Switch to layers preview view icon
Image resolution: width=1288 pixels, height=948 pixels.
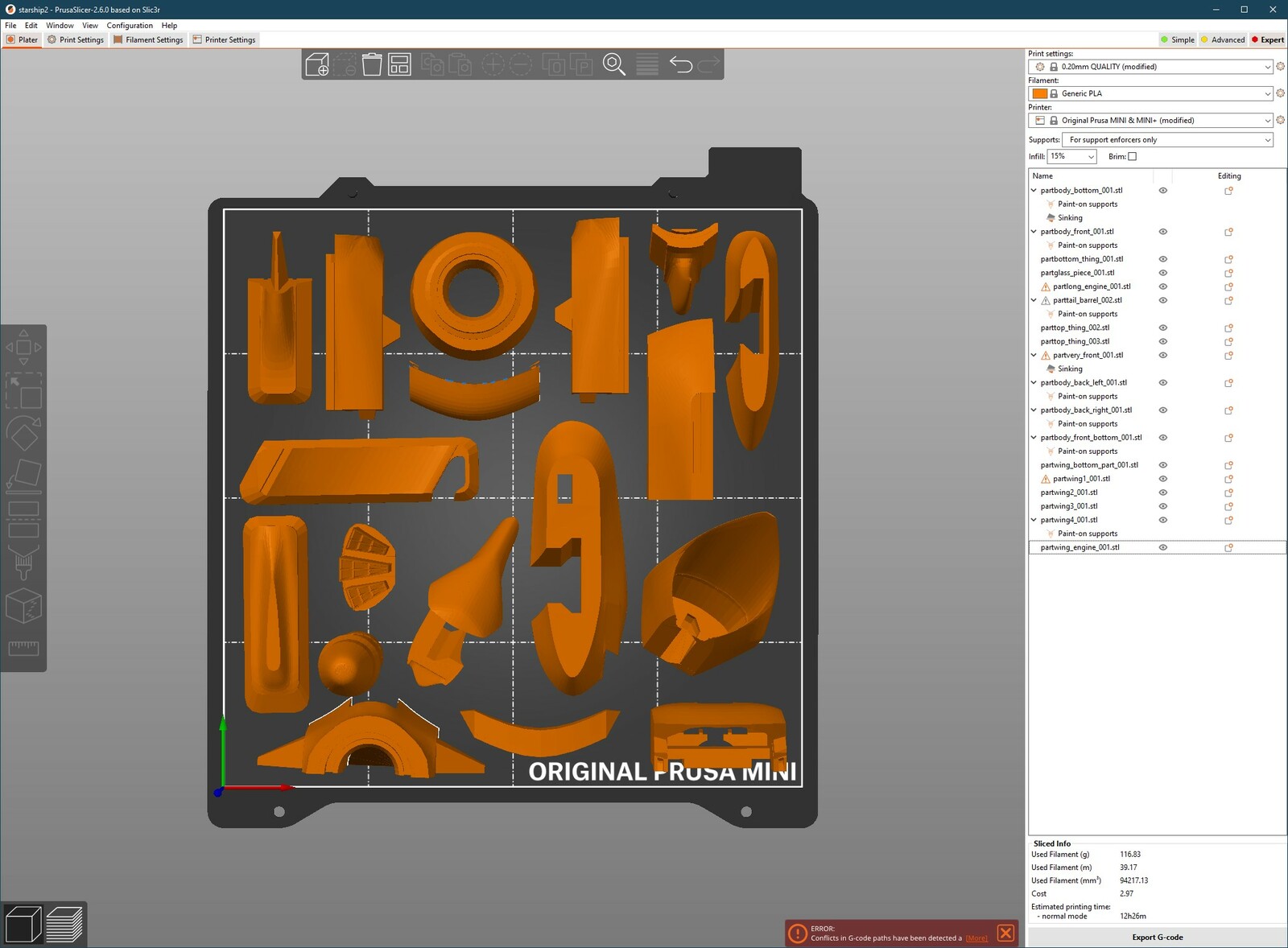click(x=64, y=924)
